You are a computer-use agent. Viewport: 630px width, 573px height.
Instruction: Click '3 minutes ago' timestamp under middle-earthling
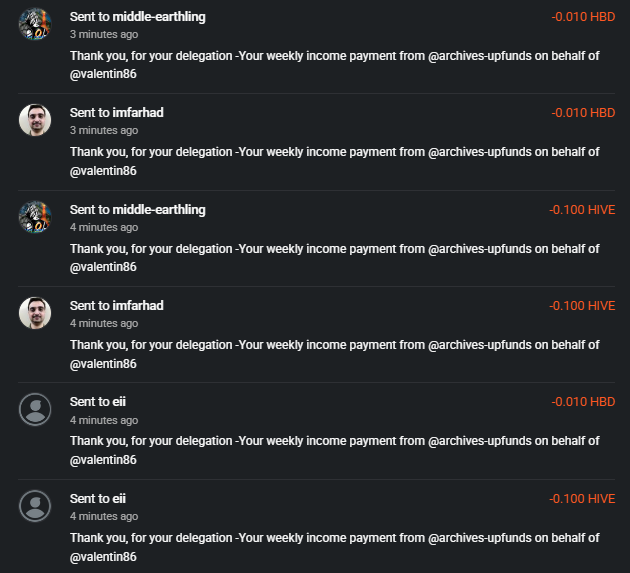point(104,35)
